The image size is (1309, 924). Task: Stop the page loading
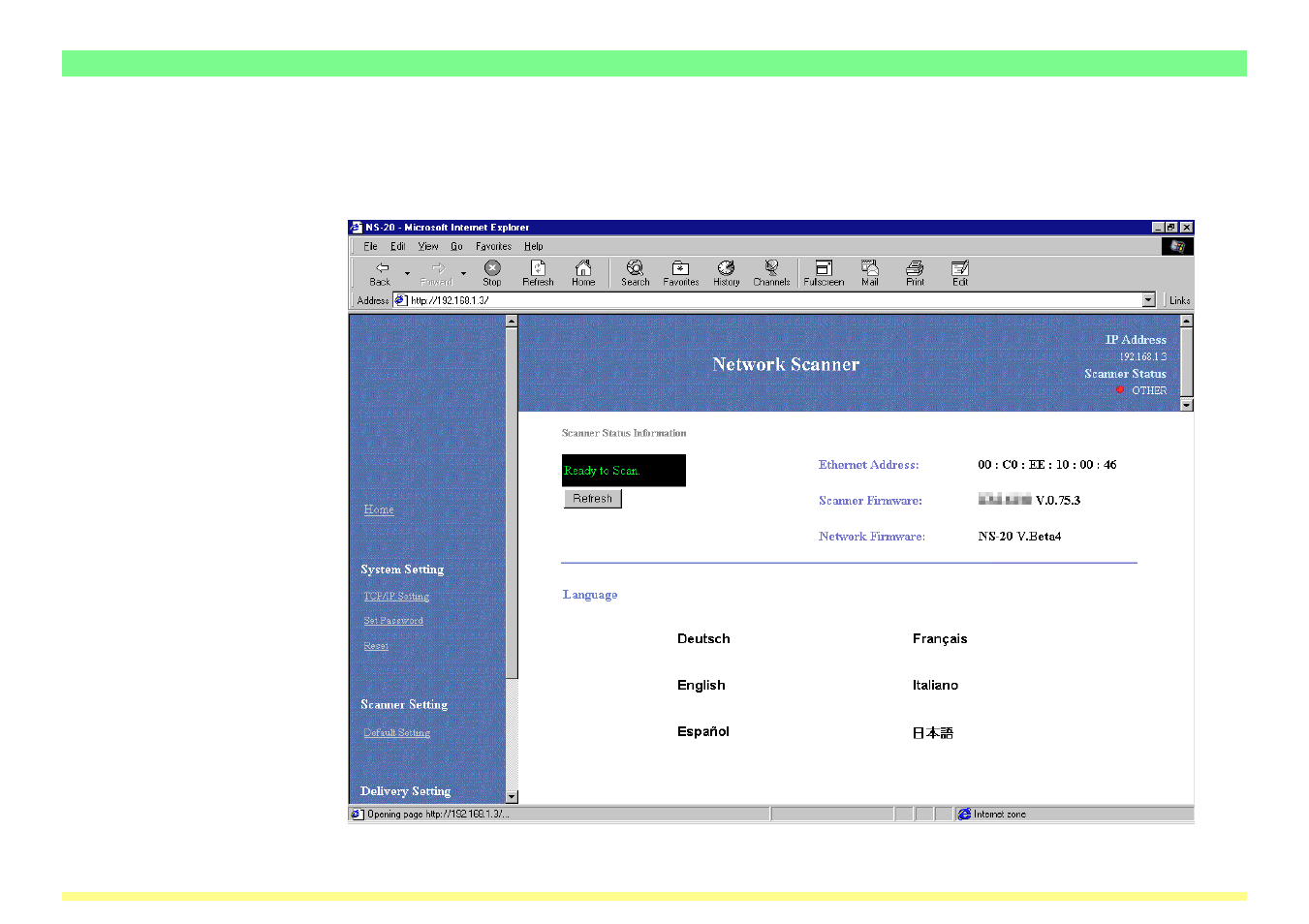tap(492, 273)
